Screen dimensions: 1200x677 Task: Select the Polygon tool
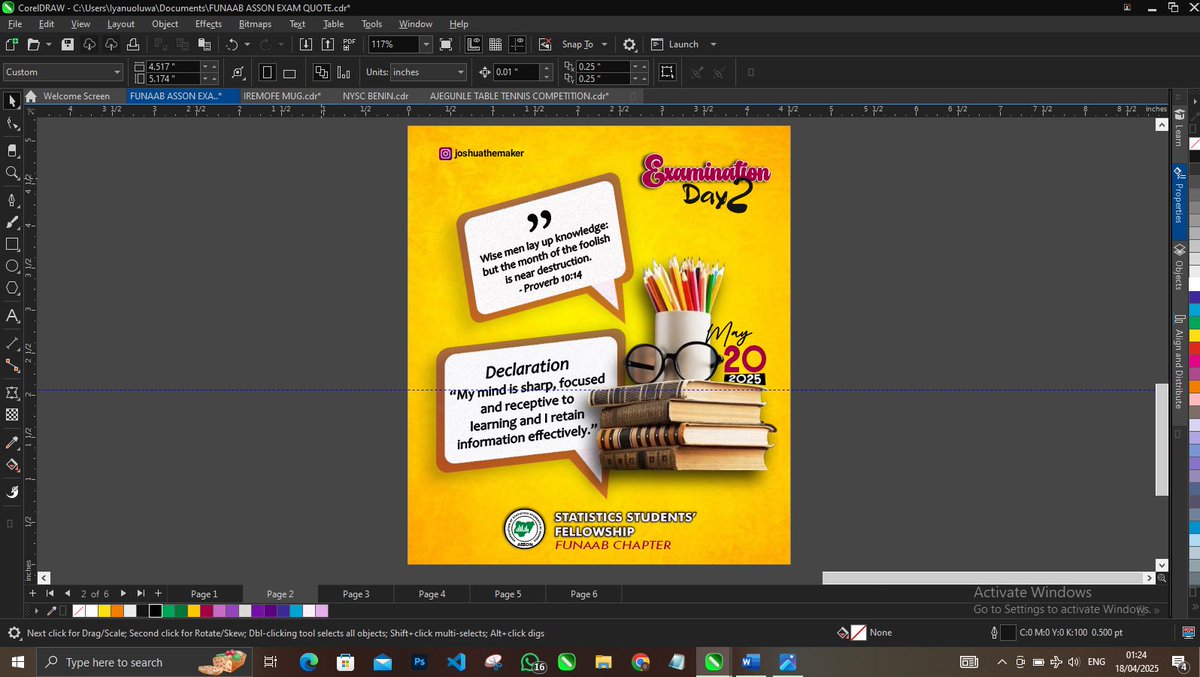pos(12,288)
